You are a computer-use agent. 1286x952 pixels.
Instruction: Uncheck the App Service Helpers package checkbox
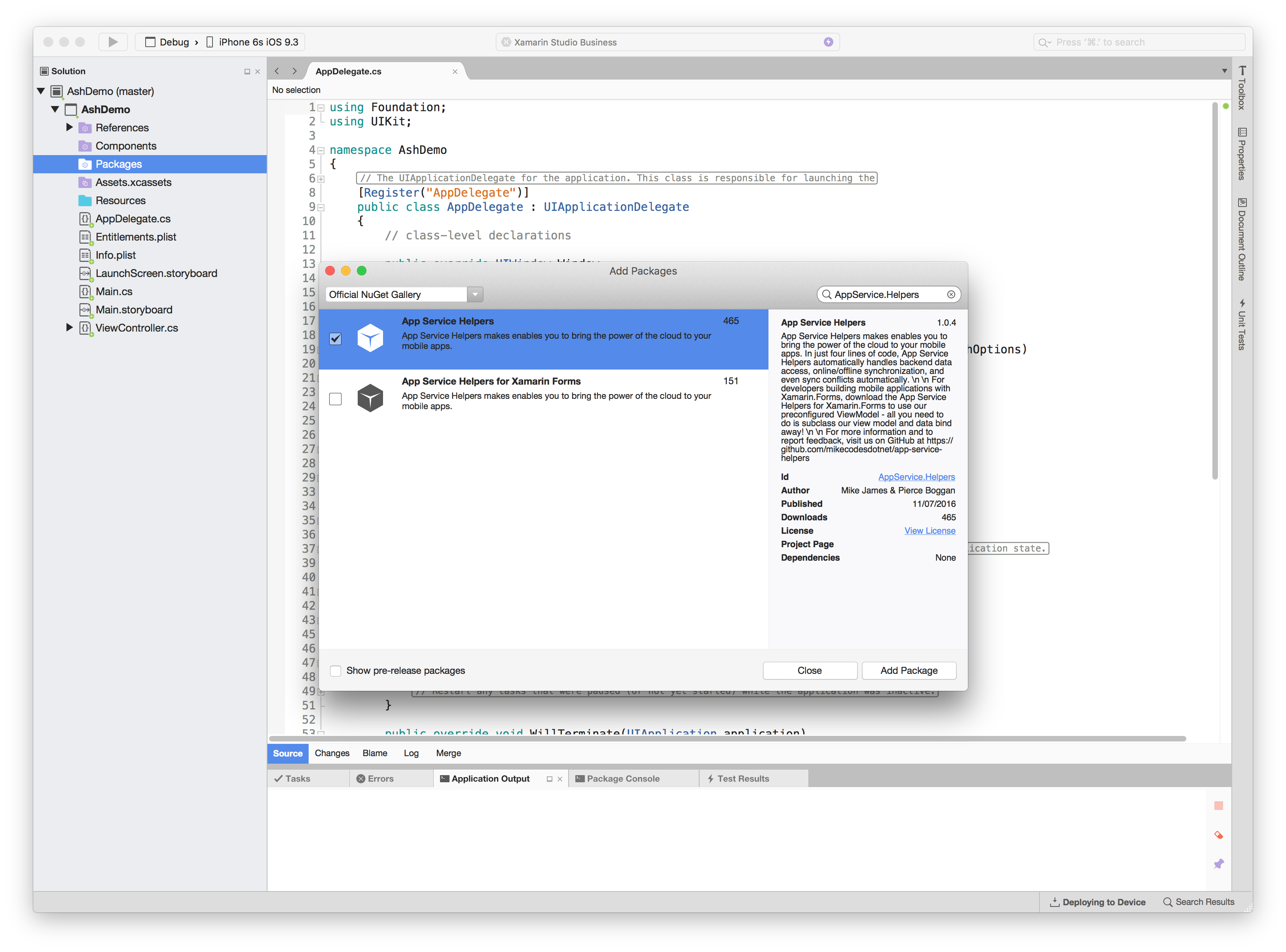[335, 339]
